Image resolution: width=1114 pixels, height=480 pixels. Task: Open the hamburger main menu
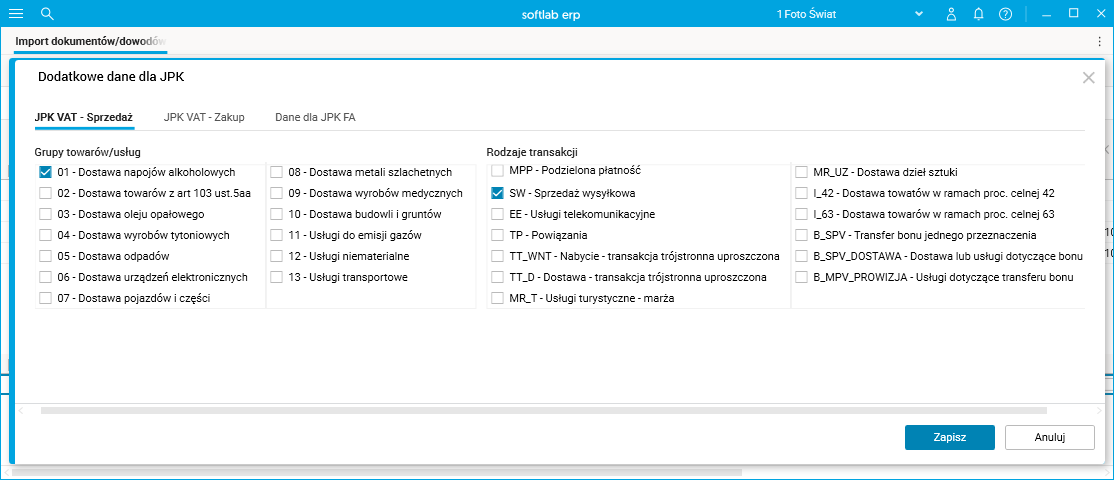click(16, 14)
